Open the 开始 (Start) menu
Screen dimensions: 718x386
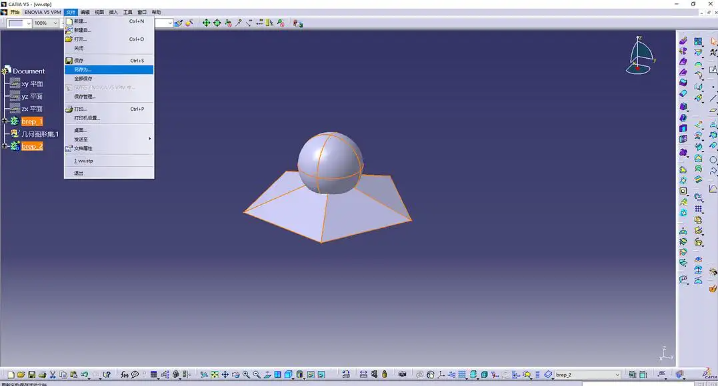click(x=15, y=12)
